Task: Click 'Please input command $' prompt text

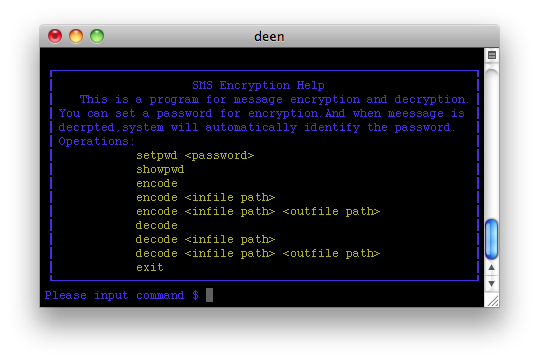Action: tap(122, 295)
